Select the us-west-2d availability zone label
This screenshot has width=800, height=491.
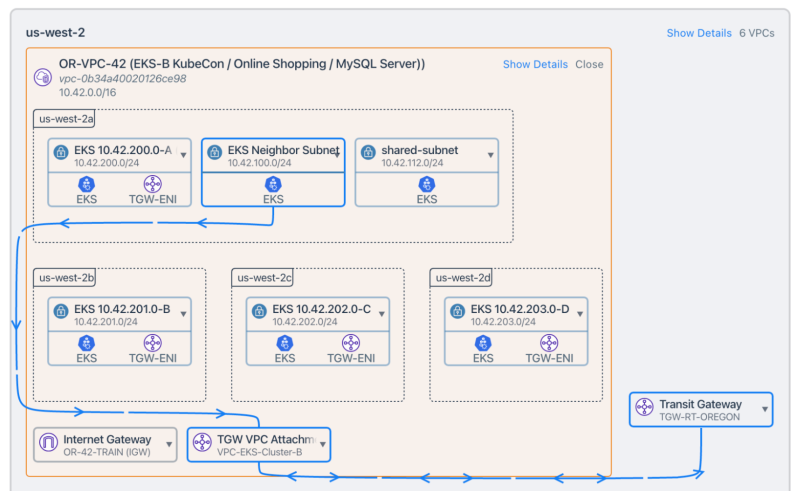point(461,278)
